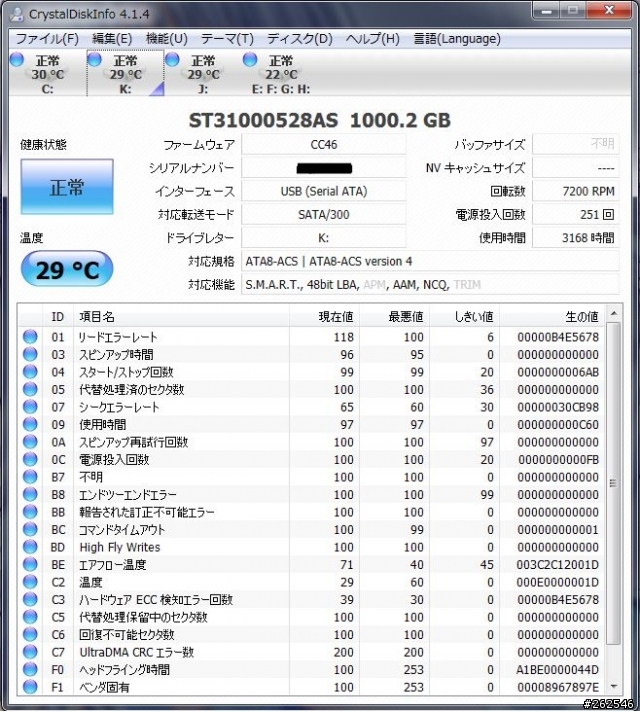Click the CrystalDiskInfo title bar icon
640x712 pixels.
[17, 14]
